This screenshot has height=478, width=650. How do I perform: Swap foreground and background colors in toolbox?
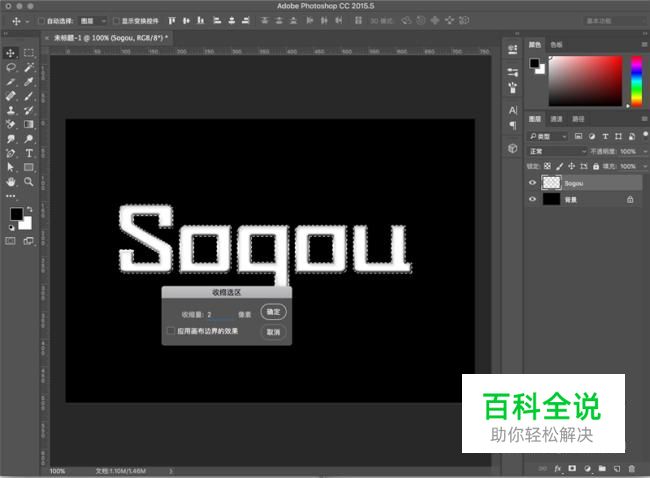29,209
